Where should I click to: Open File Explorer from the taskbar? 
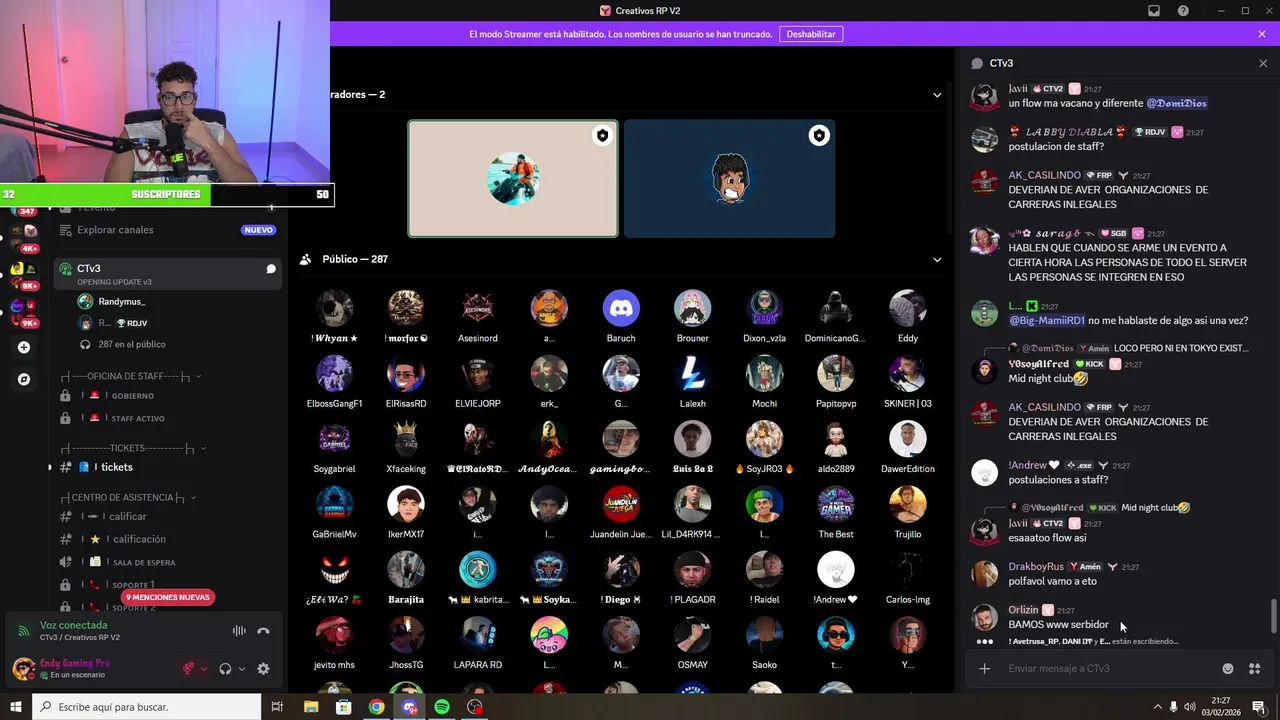coord(311,707)
